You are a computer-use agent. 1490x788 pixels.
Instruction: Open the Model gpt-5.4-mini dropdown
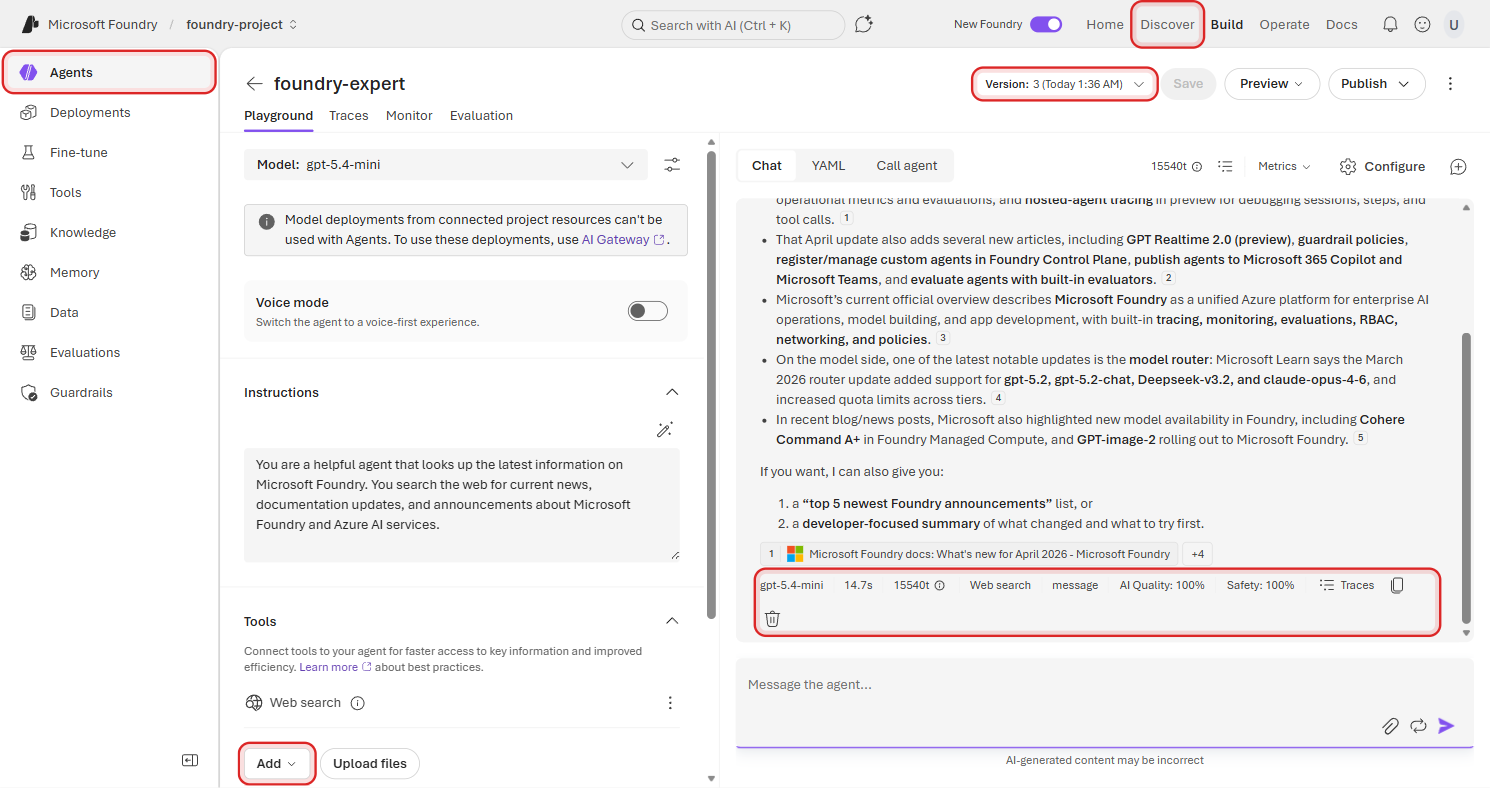click(446, 165)
